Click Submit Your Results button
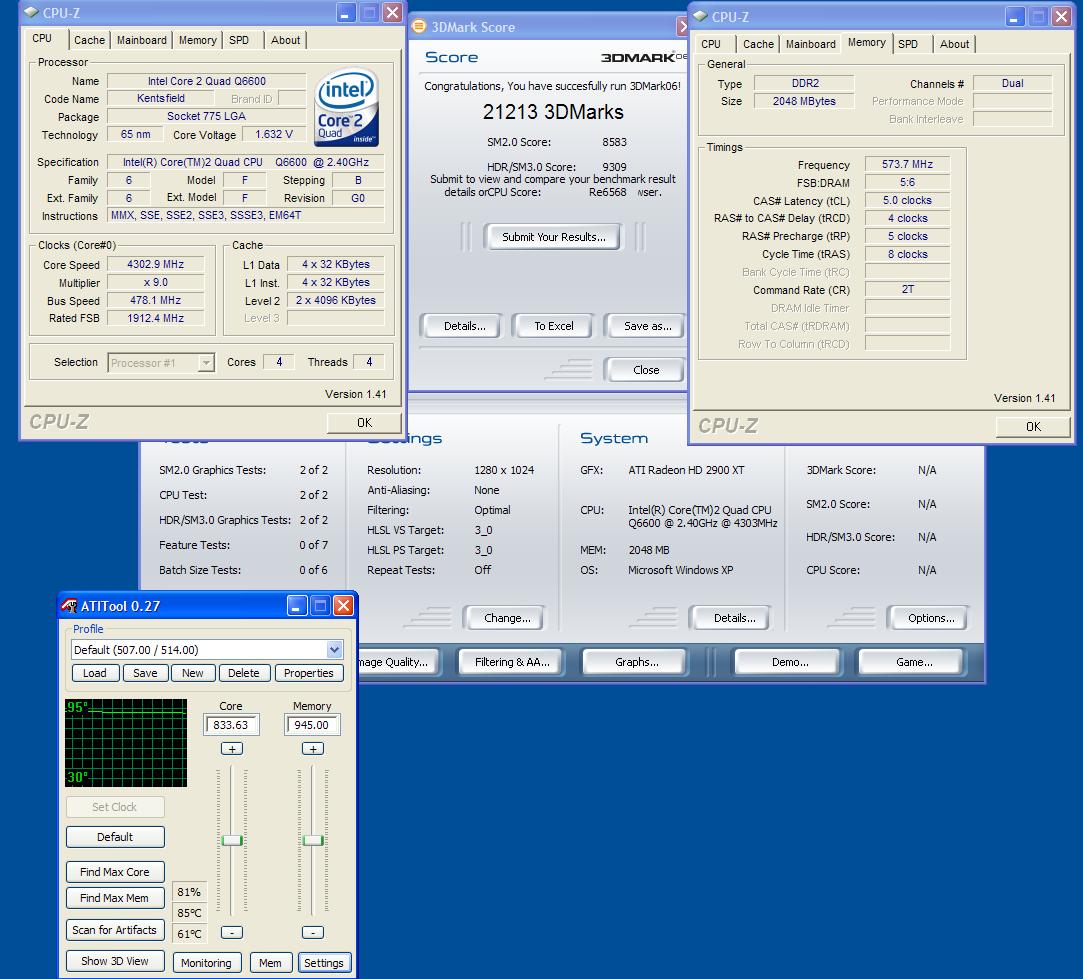 [x=553, y=237]
